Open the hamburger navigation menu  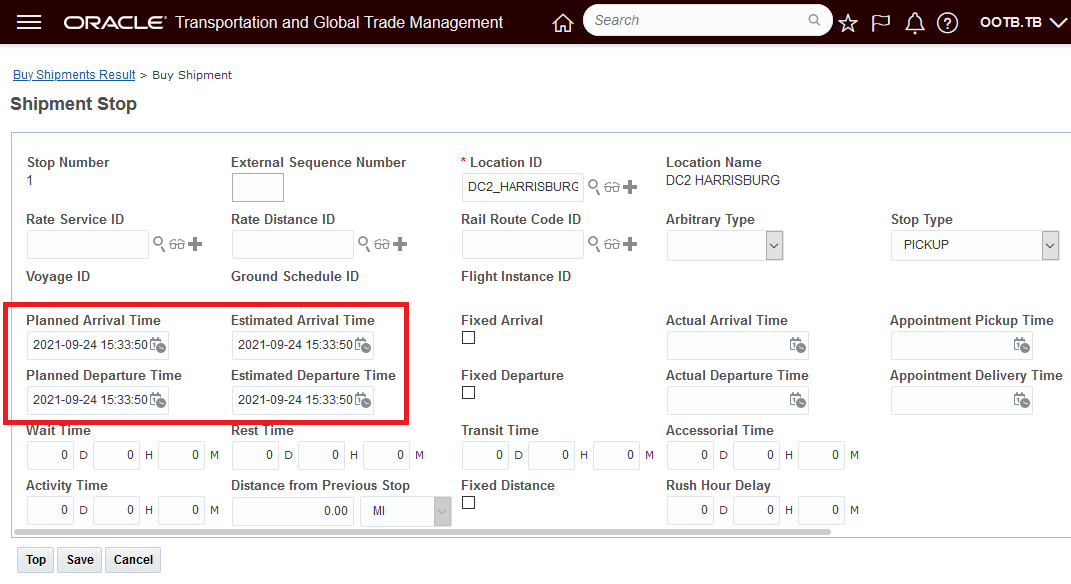(x=29, y=22)
